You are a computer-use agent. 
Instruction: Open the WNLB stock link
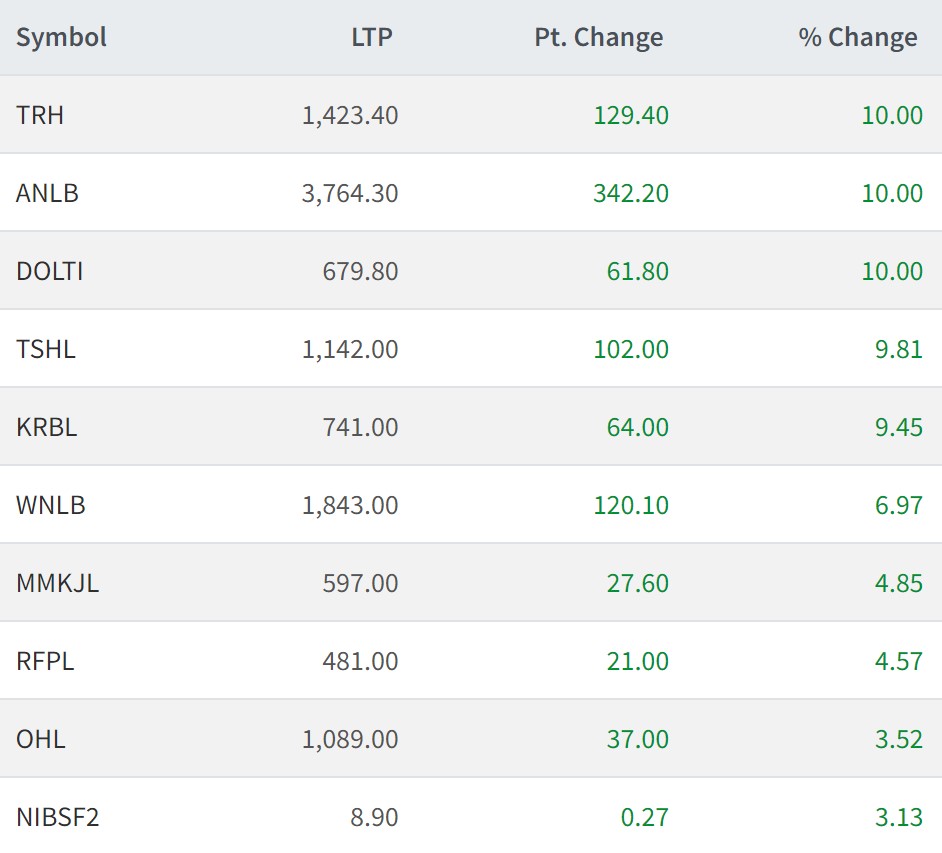click(x=51, y=505)
